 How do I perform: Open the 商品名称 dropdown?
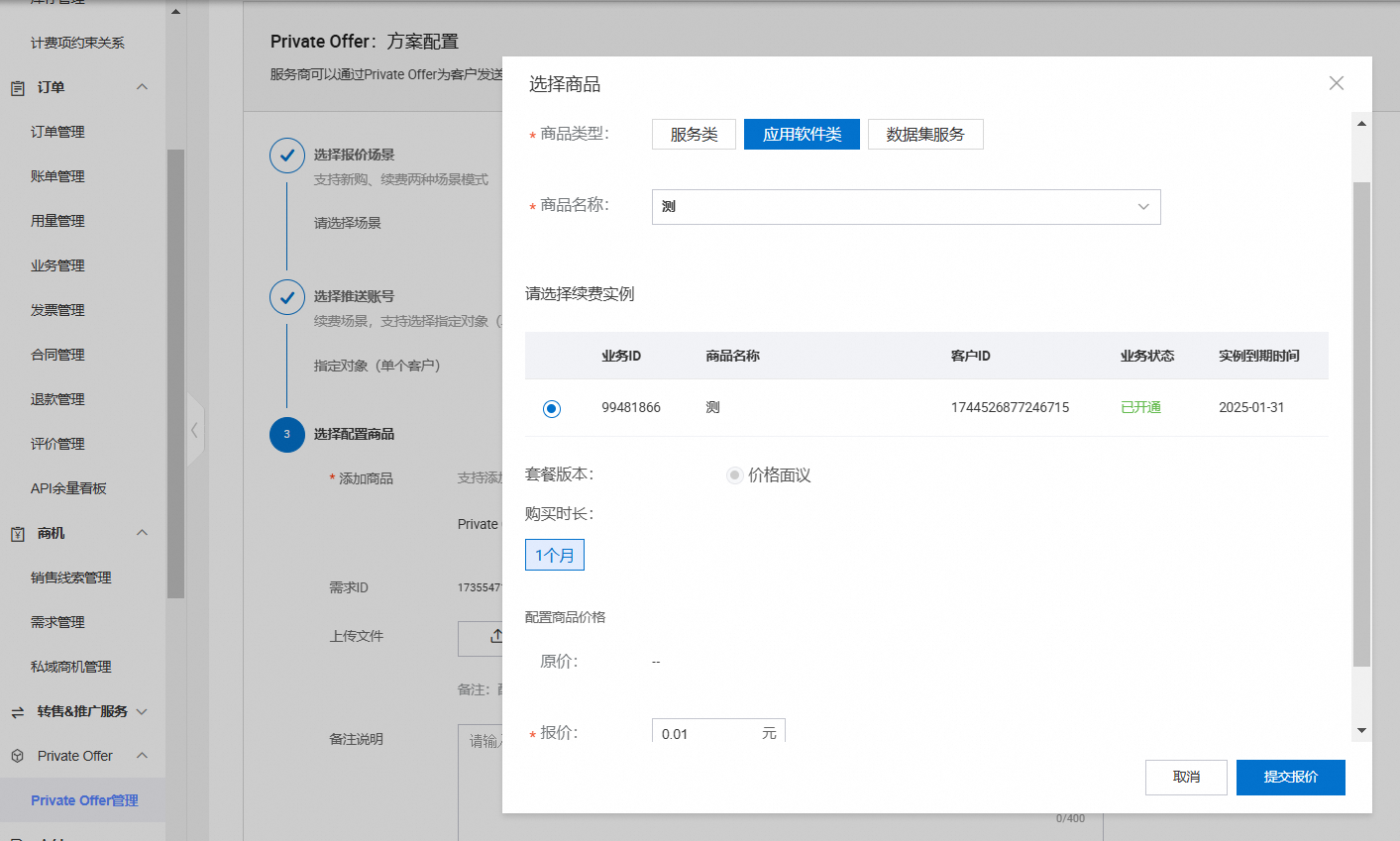906,207
